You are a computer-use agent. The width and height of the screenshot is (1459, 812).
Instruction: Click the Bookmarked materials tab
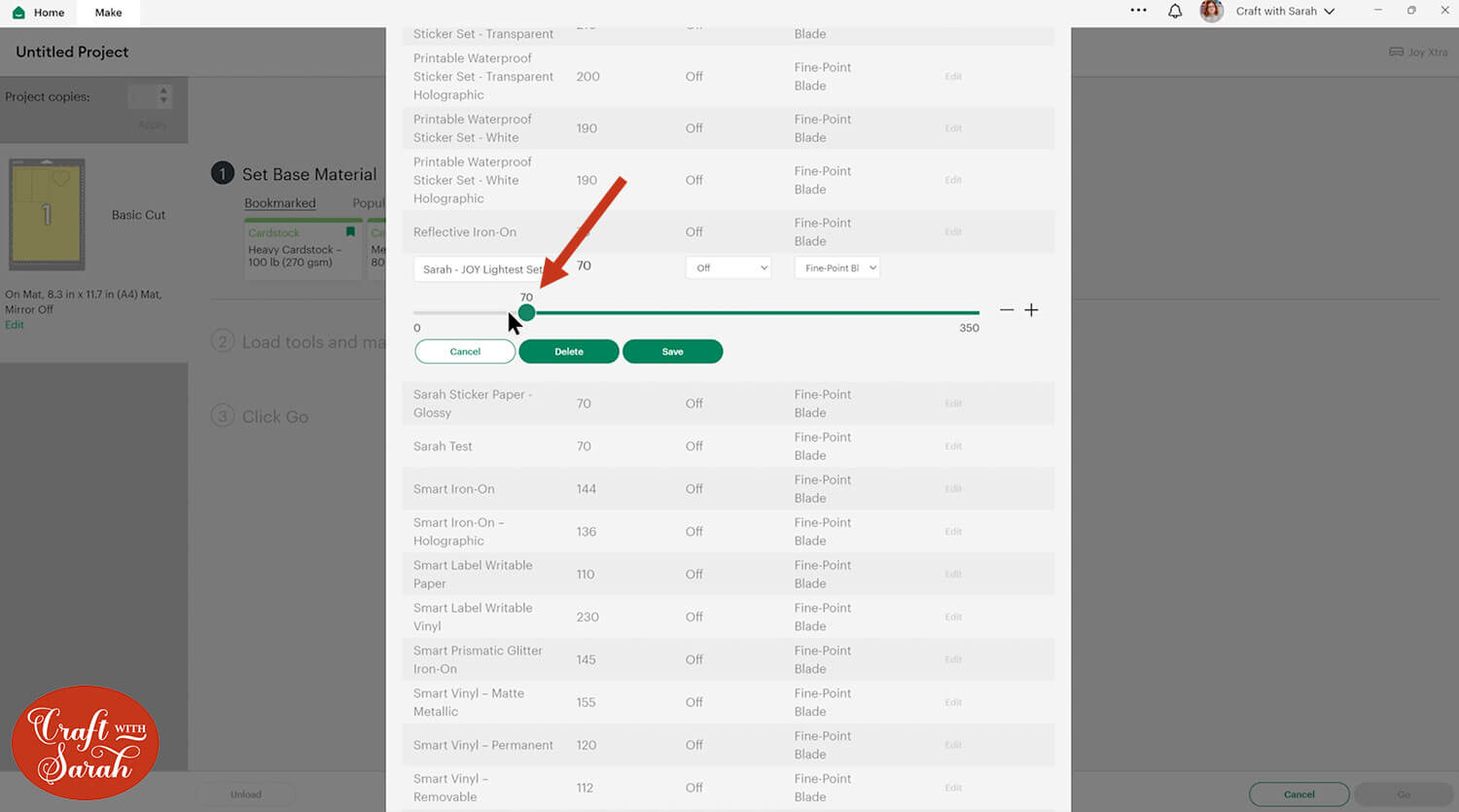click(280, 203)
